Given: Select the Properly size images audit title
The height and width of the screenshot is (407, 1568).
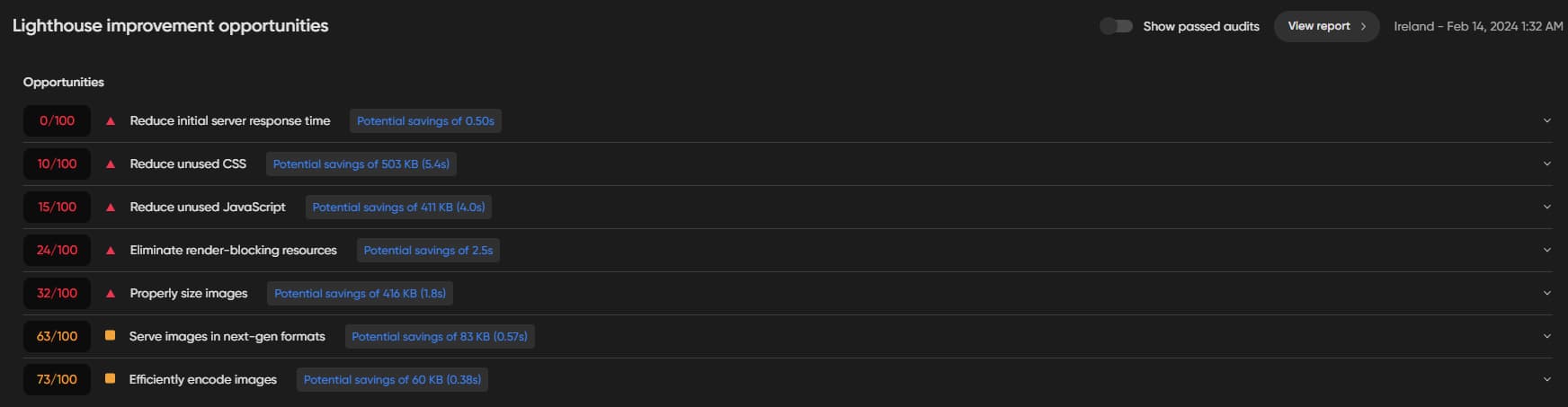Looking at the screenshot, I should point(189,293).
